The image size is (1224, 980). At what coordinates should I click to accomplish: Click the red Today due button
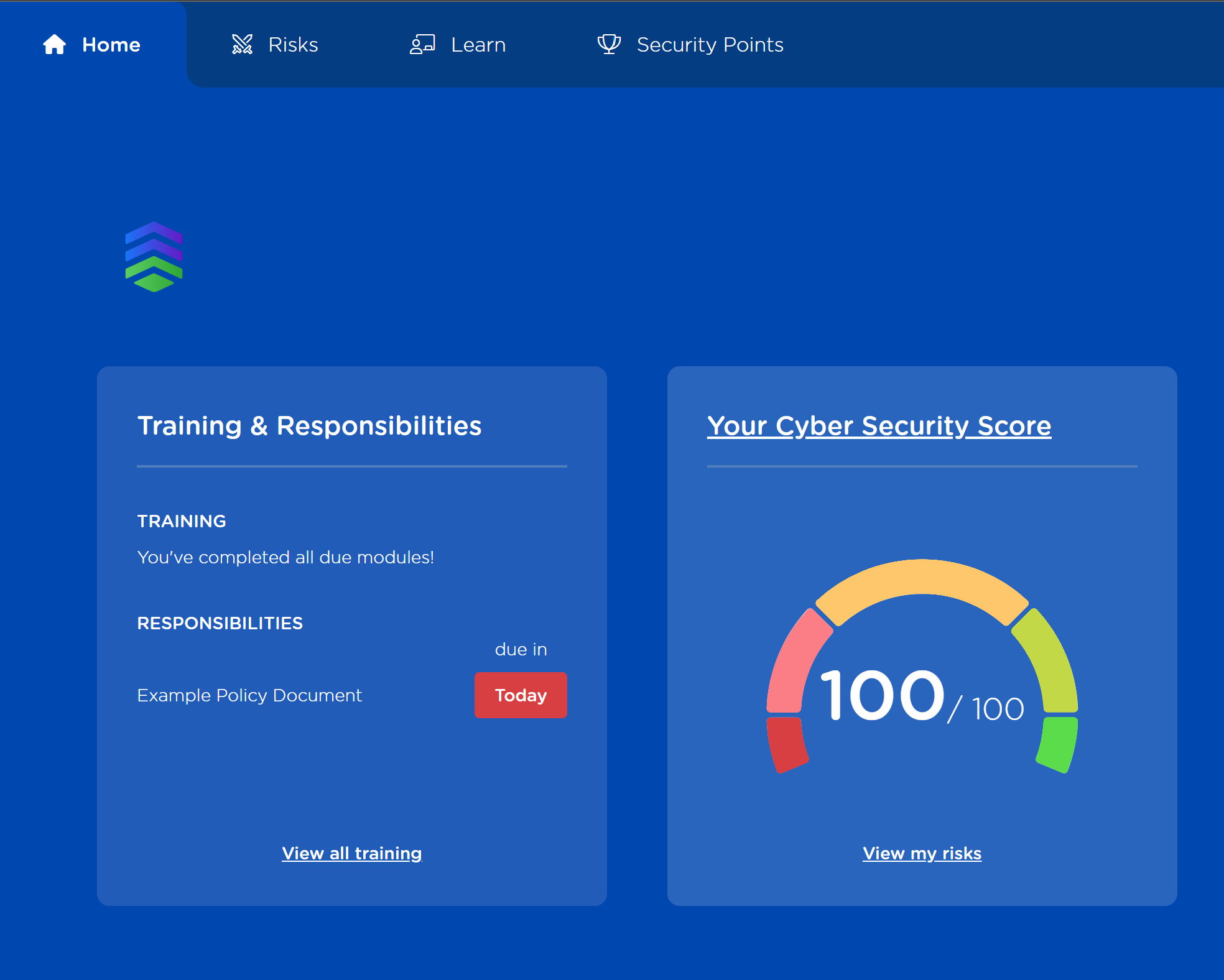pos(521,695)
